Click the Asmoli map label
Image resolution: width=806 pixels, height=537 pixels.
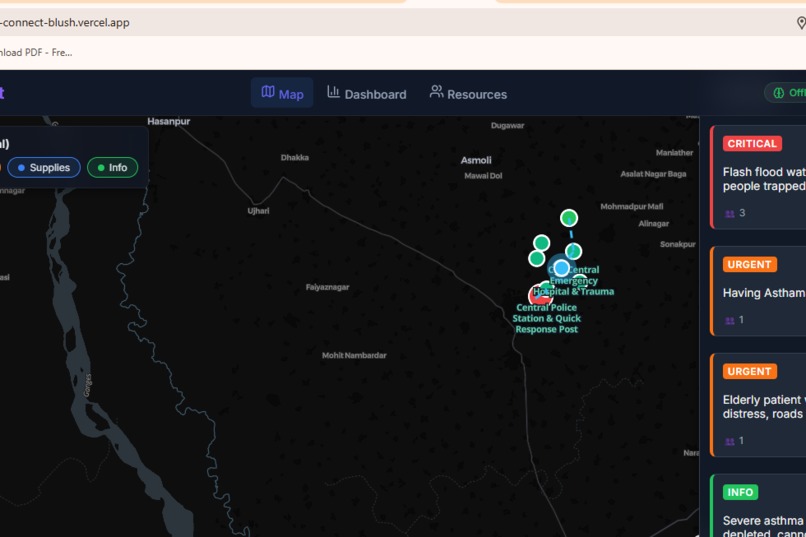(476, 160)
